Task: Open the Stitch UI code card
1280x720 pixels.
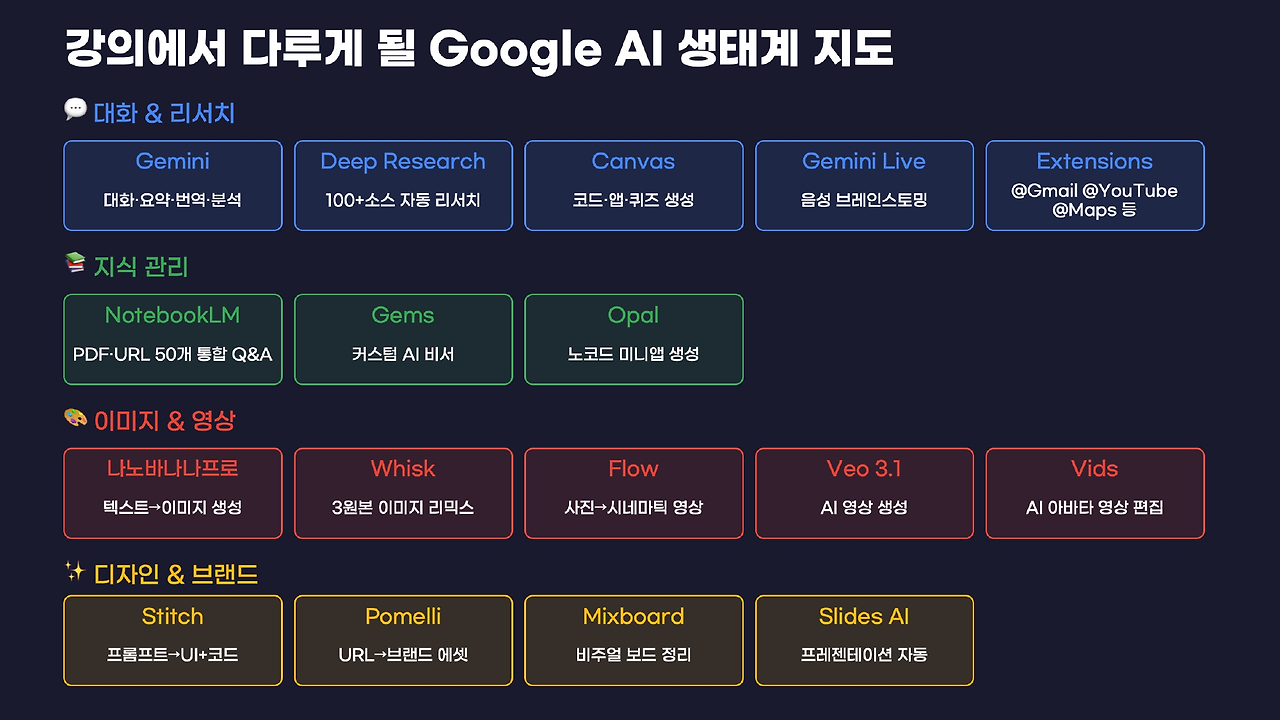Action: click(173, 641)
